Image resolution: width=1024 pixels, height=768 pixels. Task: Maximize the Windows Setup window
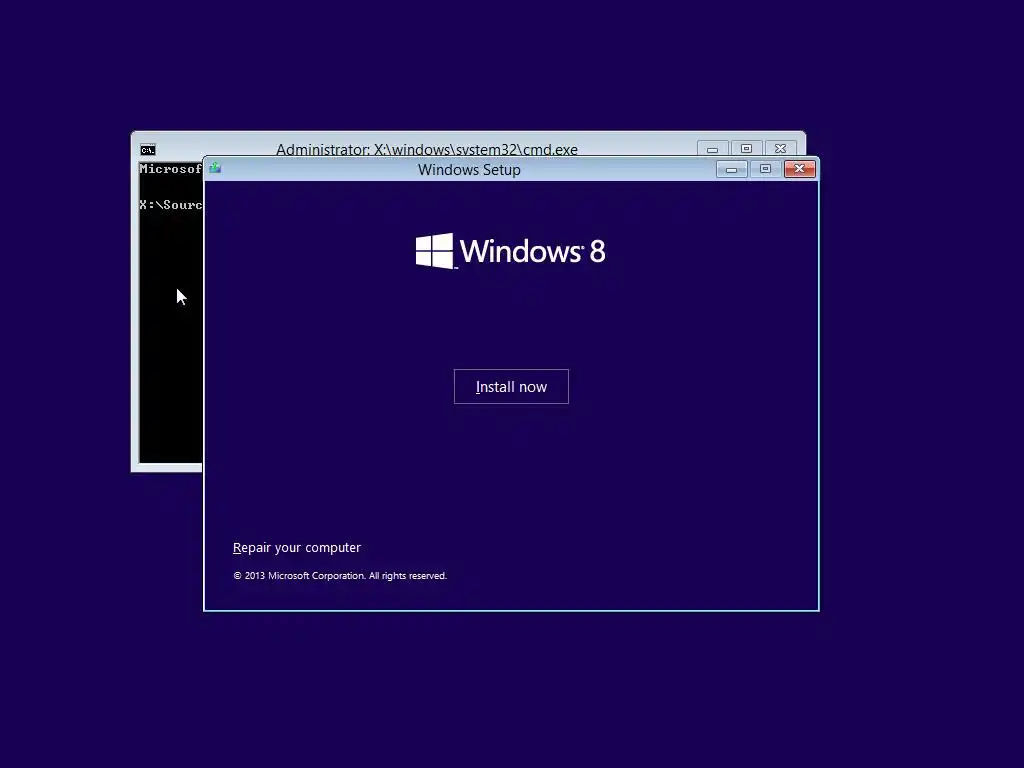(765, 169)
